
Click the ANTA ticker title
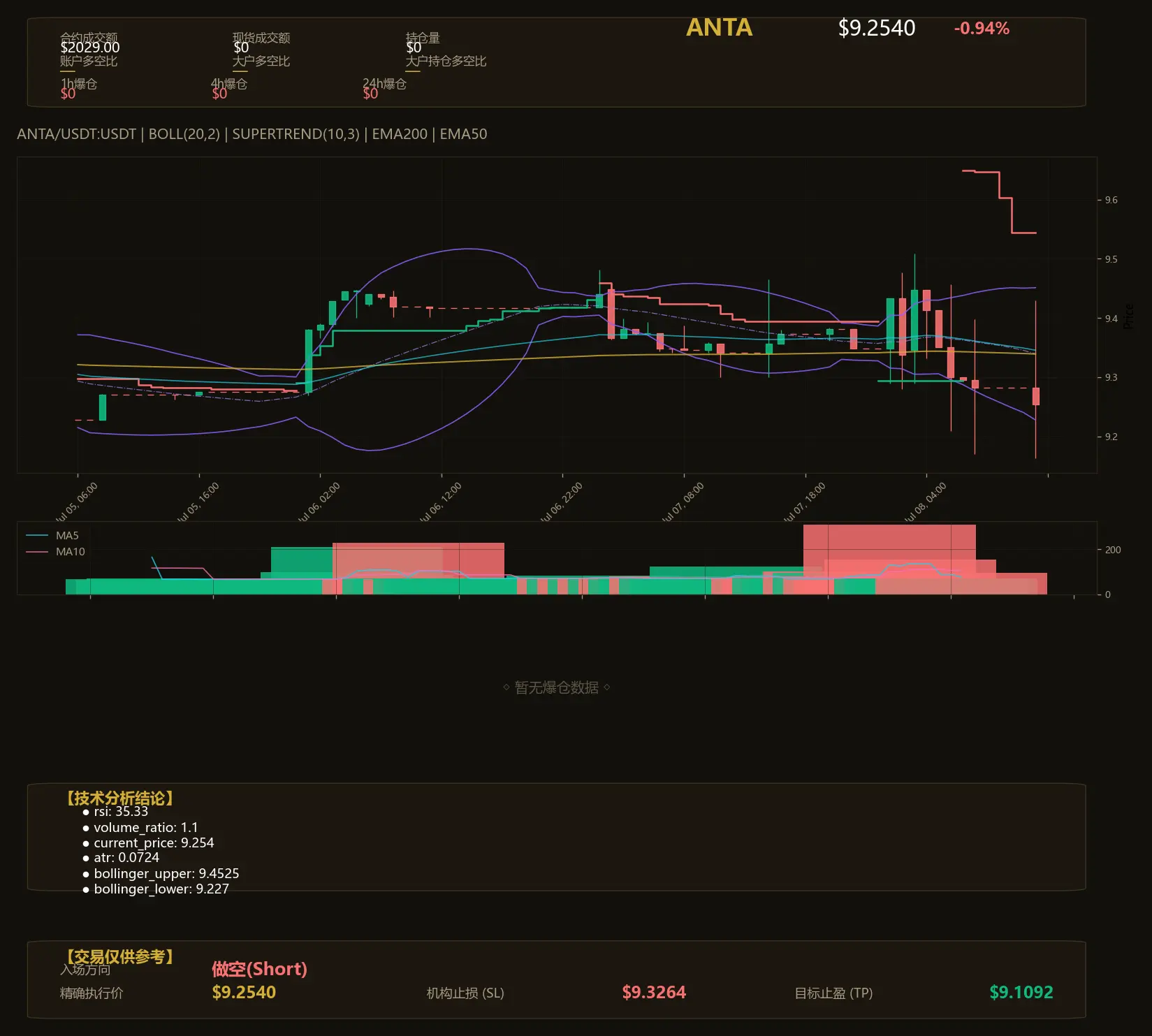click(x=719, y=28)
